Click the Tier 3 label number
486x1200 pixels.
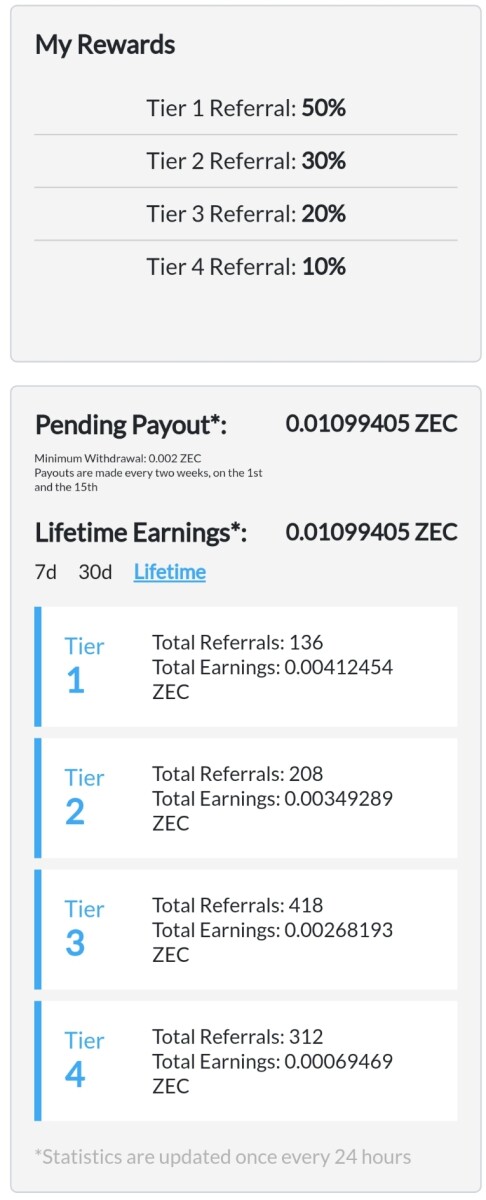coord(75,944)
